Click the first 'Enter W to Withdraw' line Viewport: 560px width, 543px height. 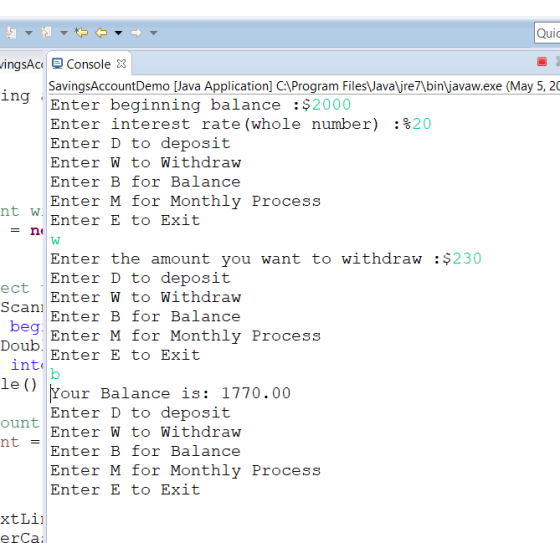point(146,163)
